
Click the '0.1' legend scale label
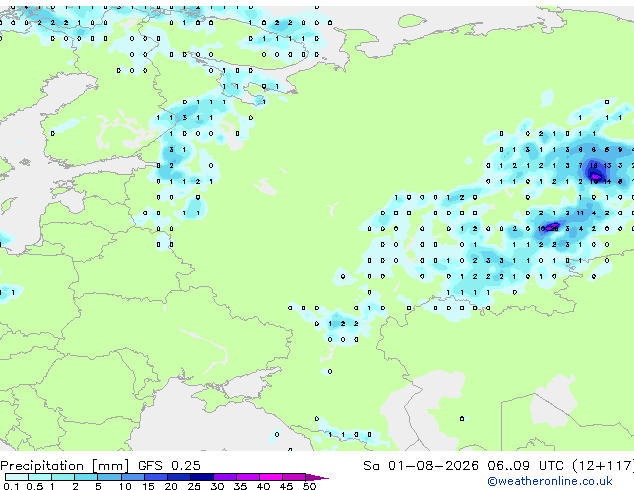coord(12,486)
